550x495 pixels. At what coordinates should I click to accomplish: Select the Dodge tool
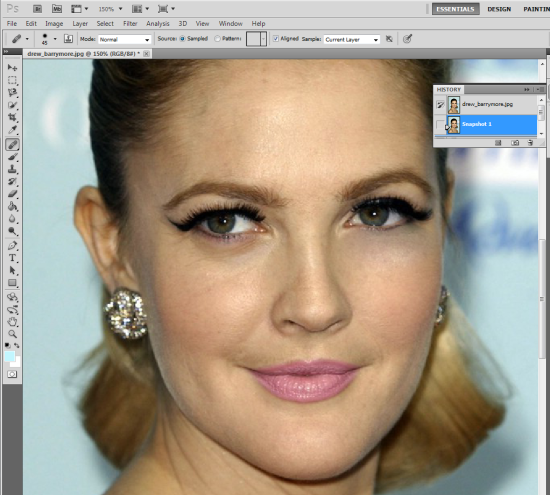12,230
